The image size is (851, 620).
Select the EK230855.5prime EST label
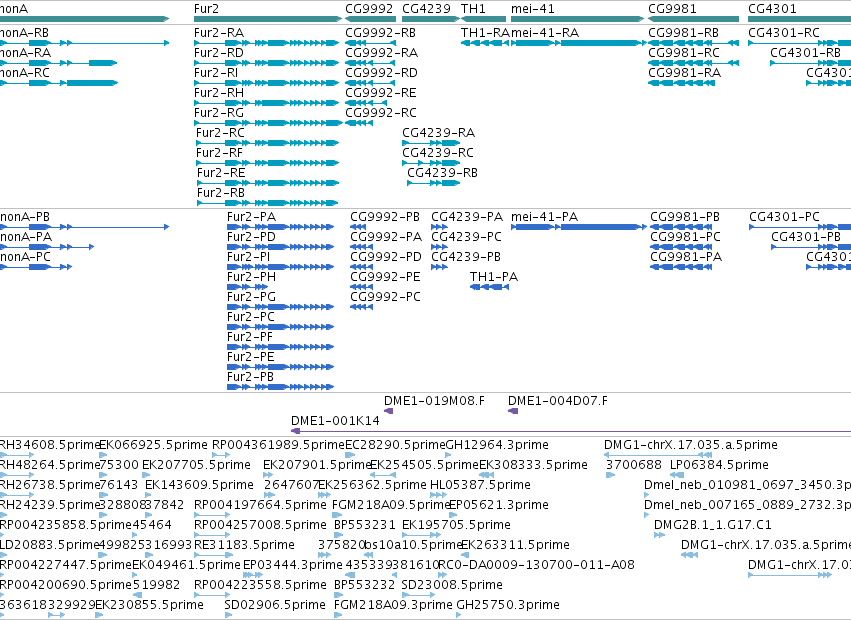pos(149,605)
